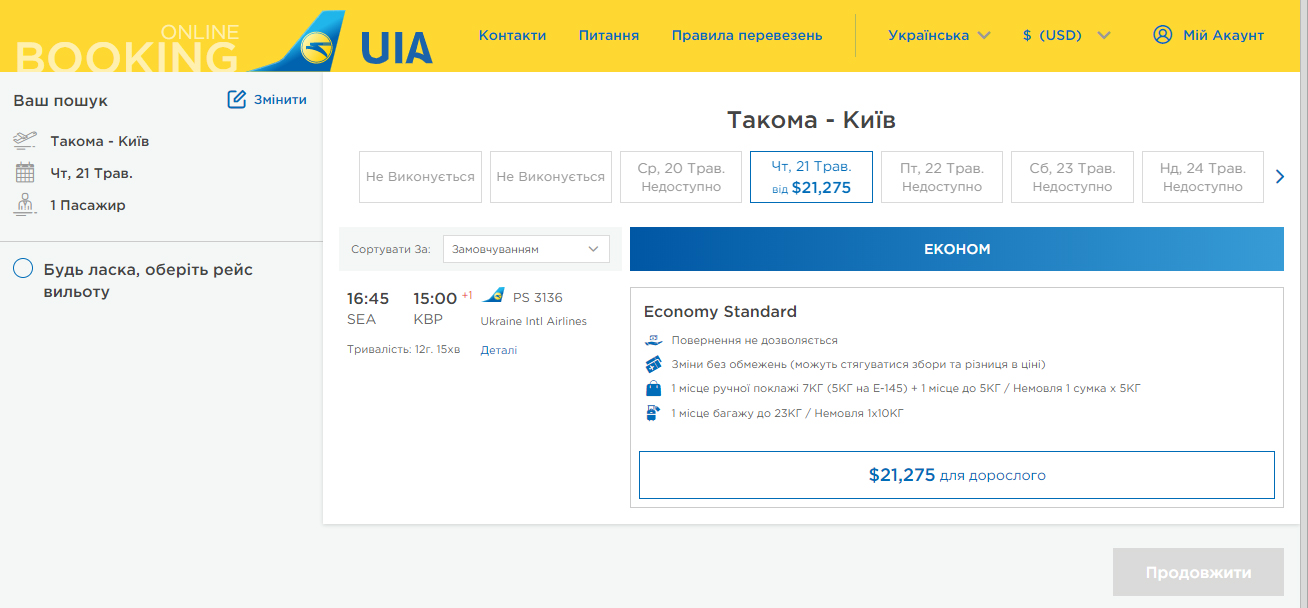Click the Economy Standard heading
The image size is (1308, 608).
[x=720, y=311]
